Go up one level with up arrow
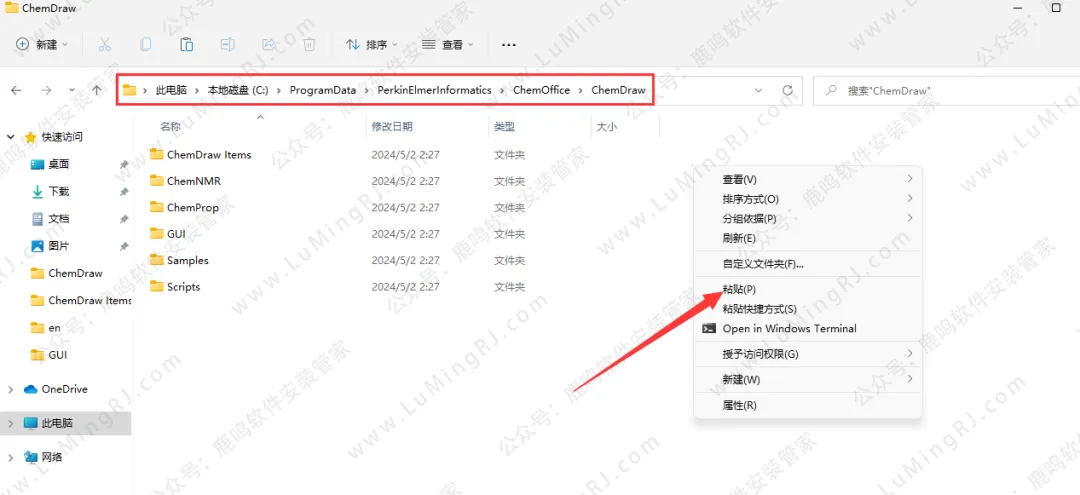Screen dimensions: 1080x495 [97, 90]
